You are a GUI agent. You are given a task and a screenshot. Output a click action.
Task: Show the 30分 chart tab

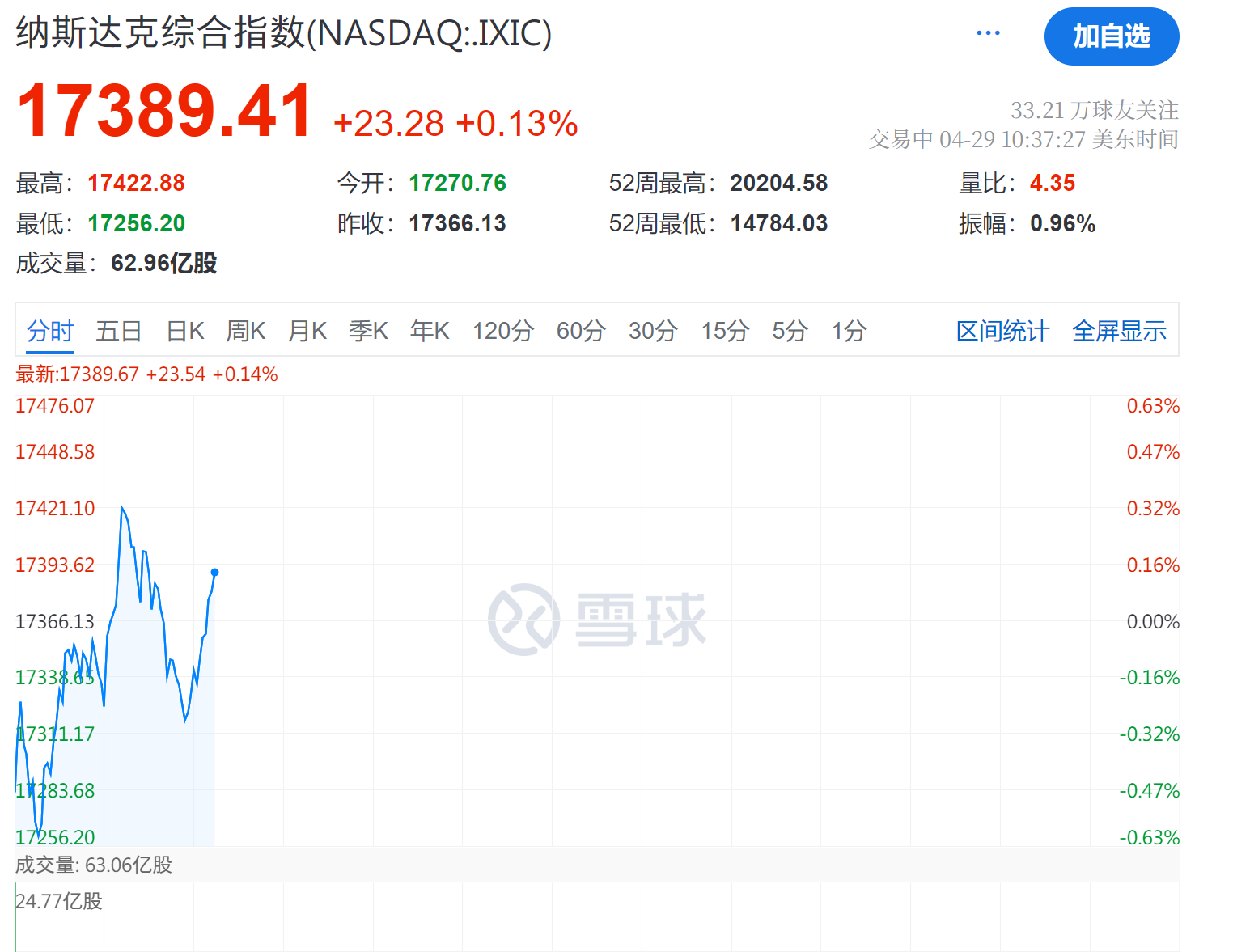653,331
